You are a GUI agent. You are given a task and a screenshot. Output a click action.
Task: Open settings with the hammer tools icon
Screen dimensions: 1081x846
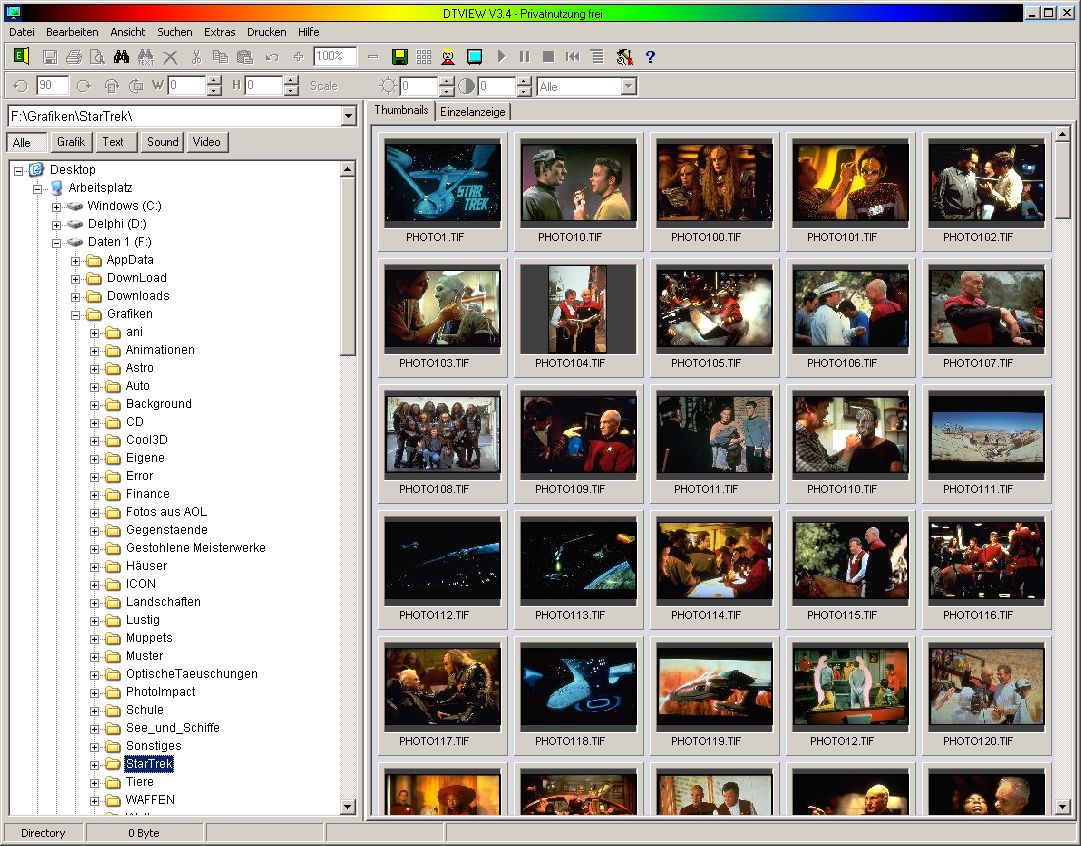click(x=625, y=57)
